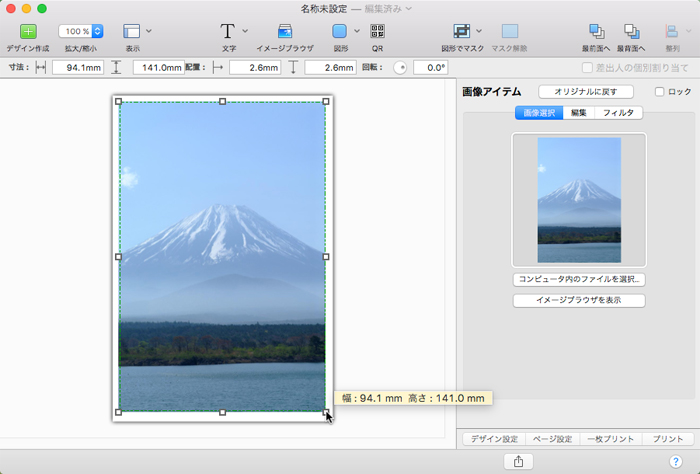Send item to back with 最背面へ
The image size is (700, 474).
point(631,31)
